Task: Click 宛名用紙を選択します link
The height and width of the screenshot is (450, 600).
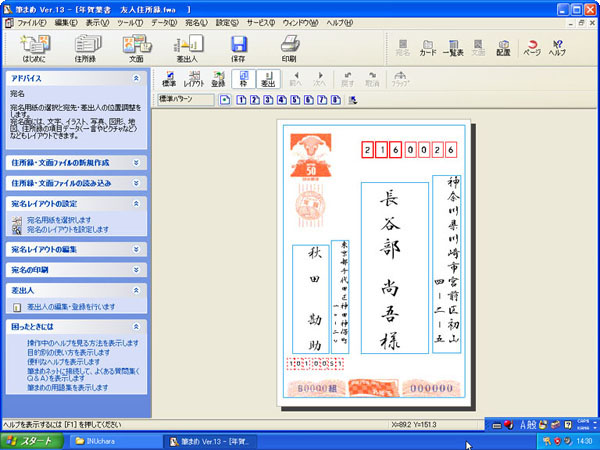Action: (58, 219)
